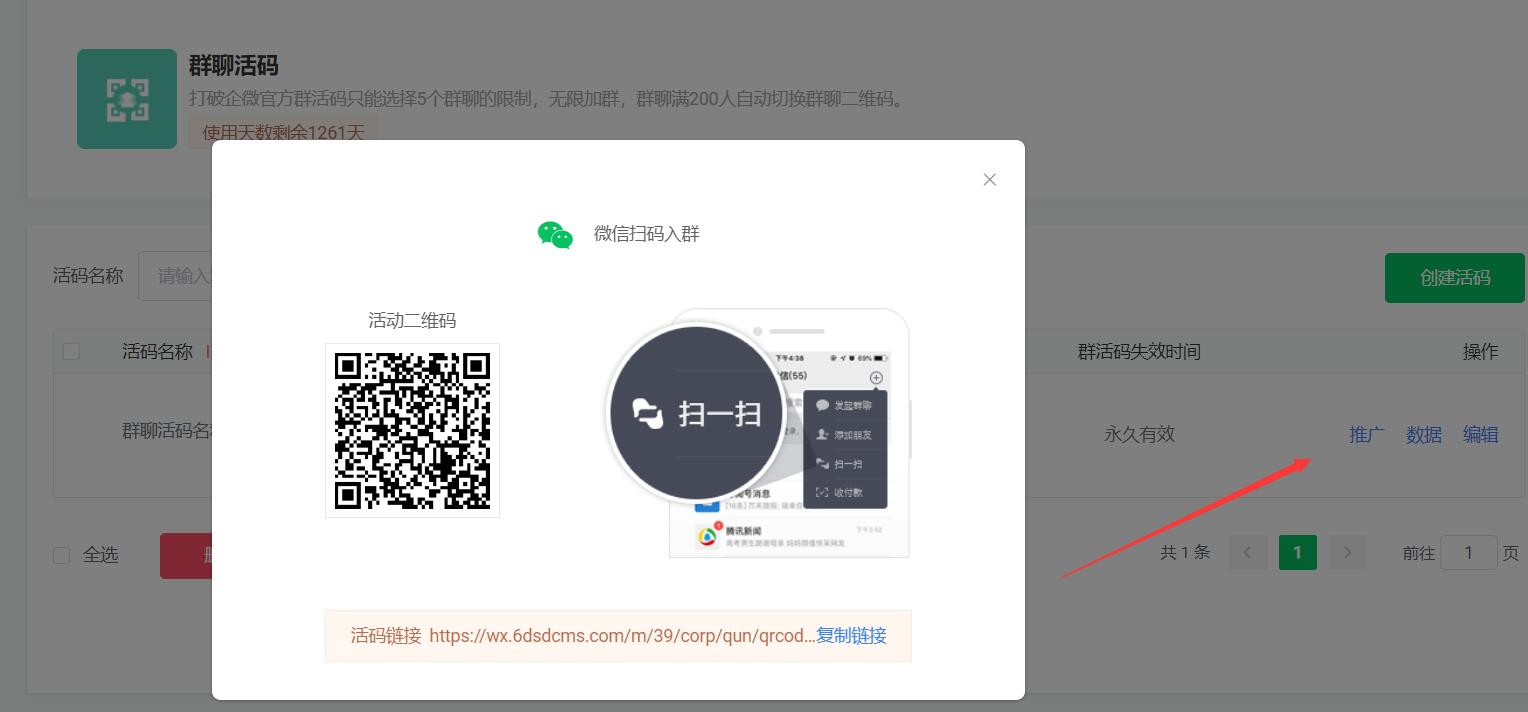1528x712 pixels.
Task: Click the red delete button beside 全选
Action: [x=186, y=555]
